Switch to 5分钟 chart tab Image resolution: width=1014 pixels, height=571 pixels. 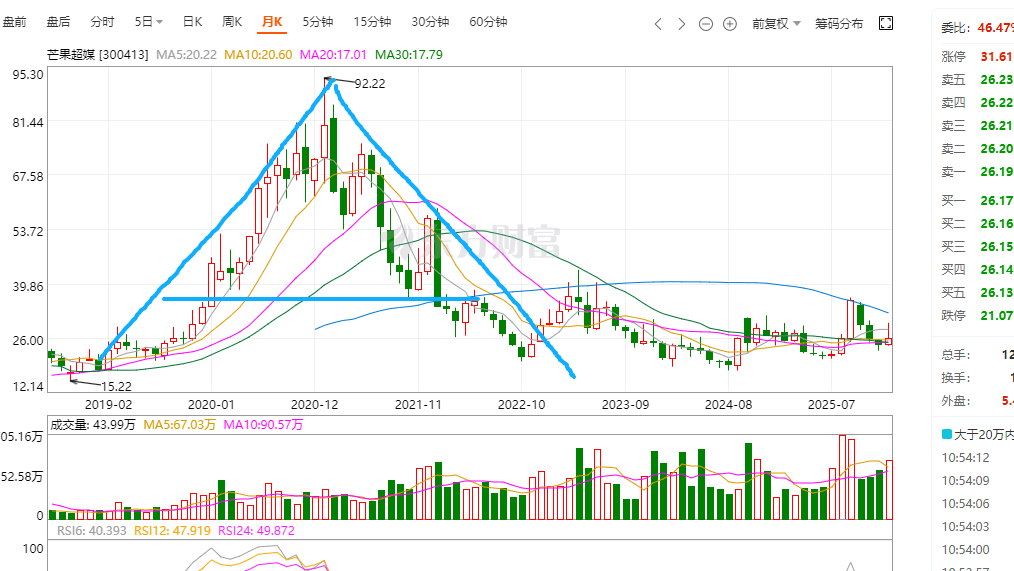[318, 22]
